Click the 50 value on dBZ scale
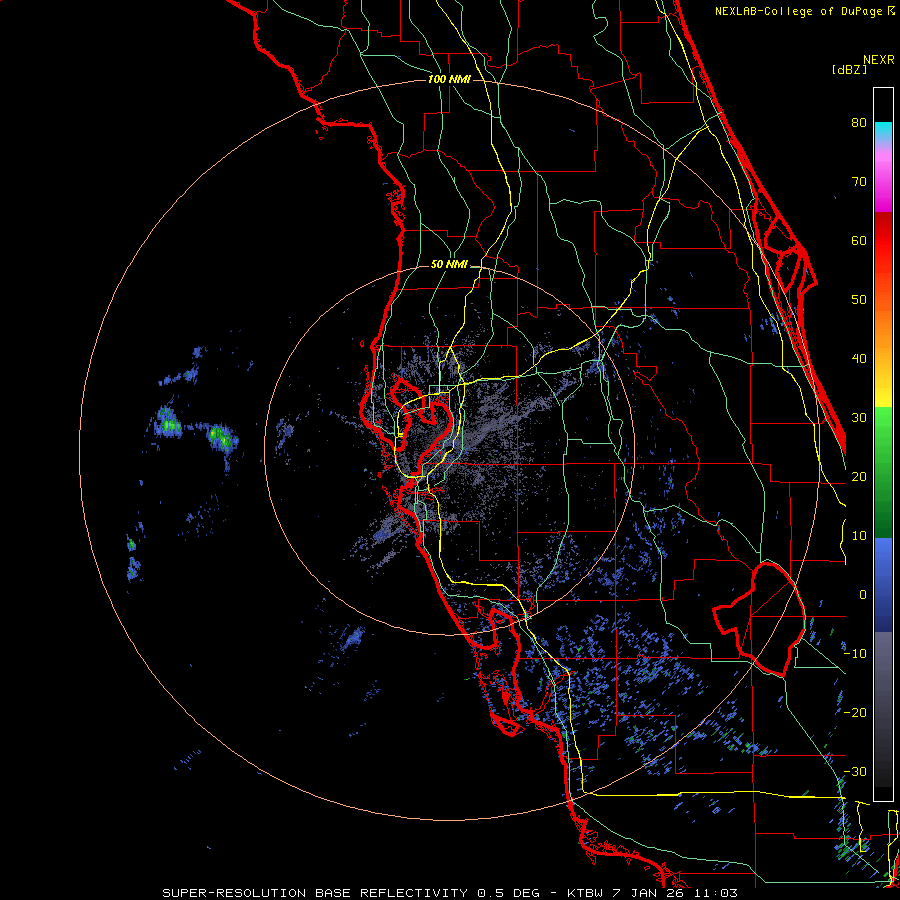Screen dimensions: 900x900 click(859, 300)
